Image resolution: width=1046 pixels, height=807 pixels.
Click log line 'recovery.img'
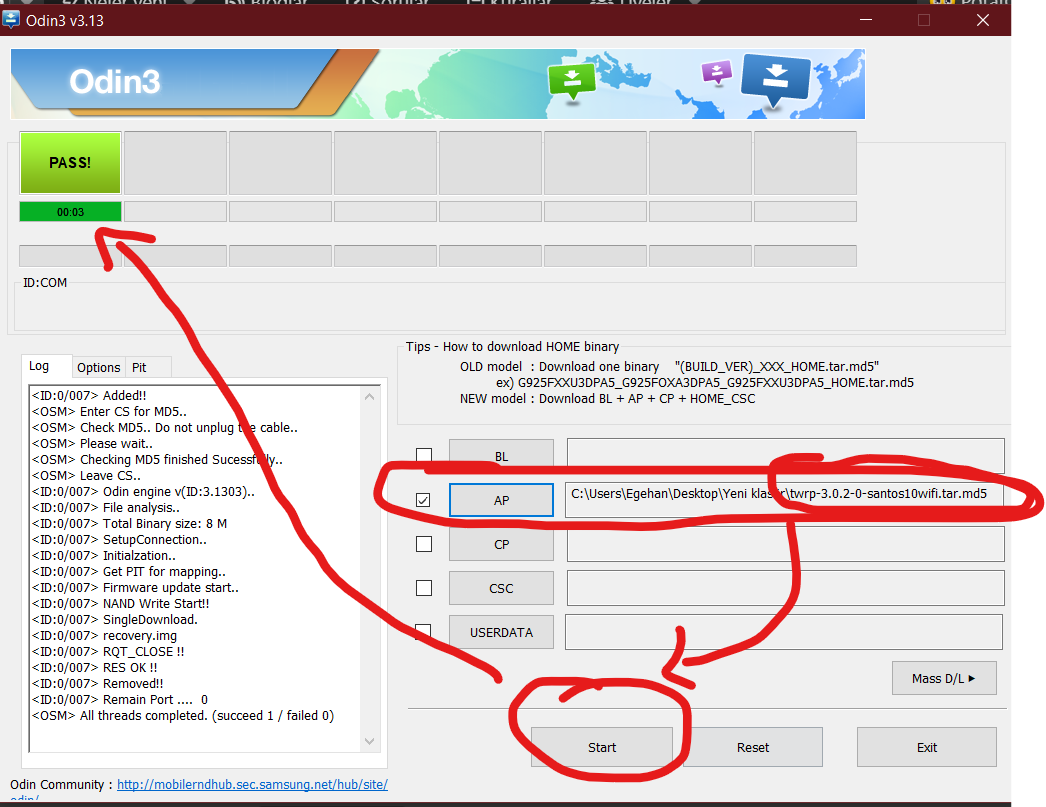click(x=105, y=636)
